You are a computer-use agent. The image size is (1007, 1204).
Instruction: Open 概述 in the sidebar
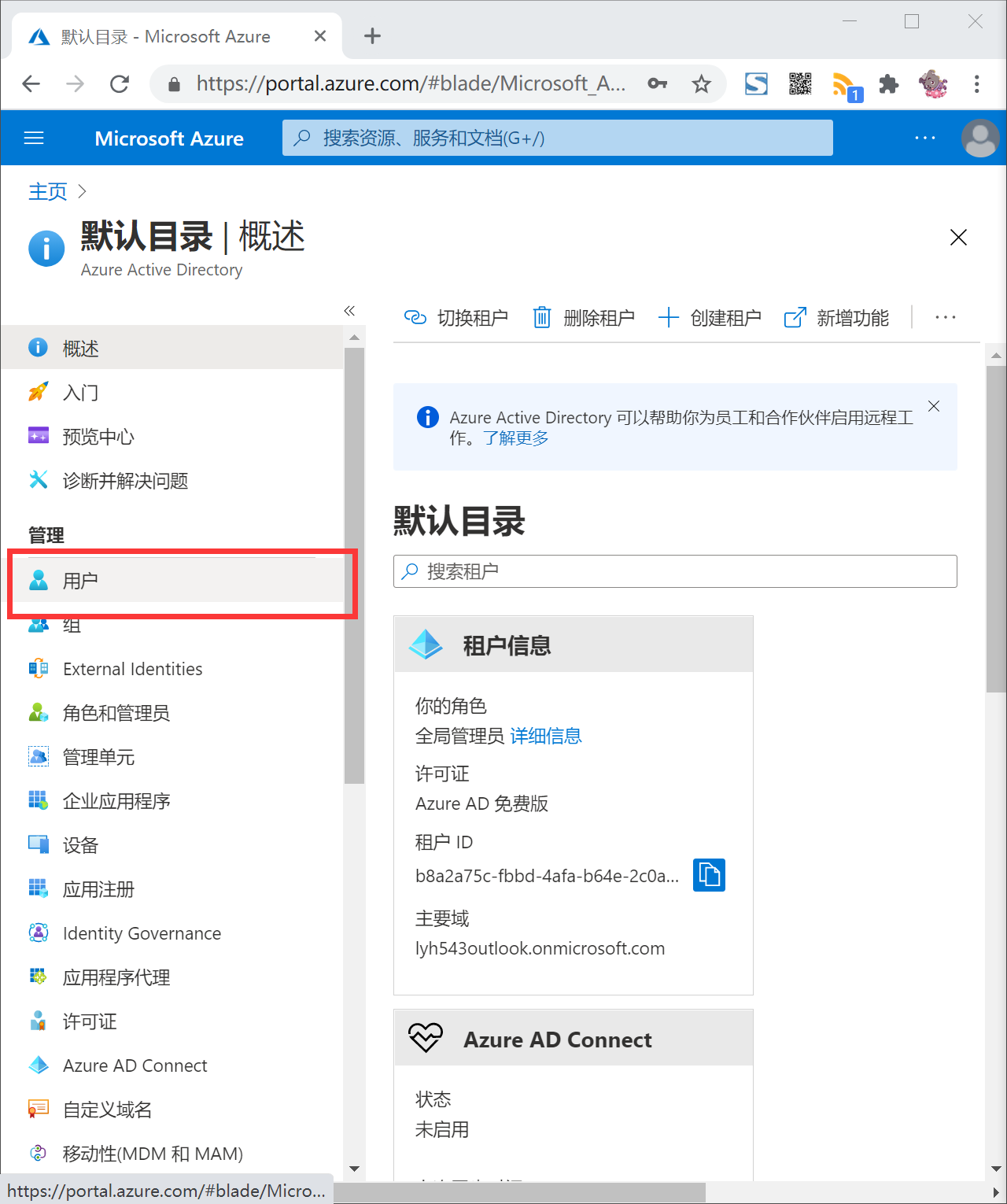click(x=172, y=348)
